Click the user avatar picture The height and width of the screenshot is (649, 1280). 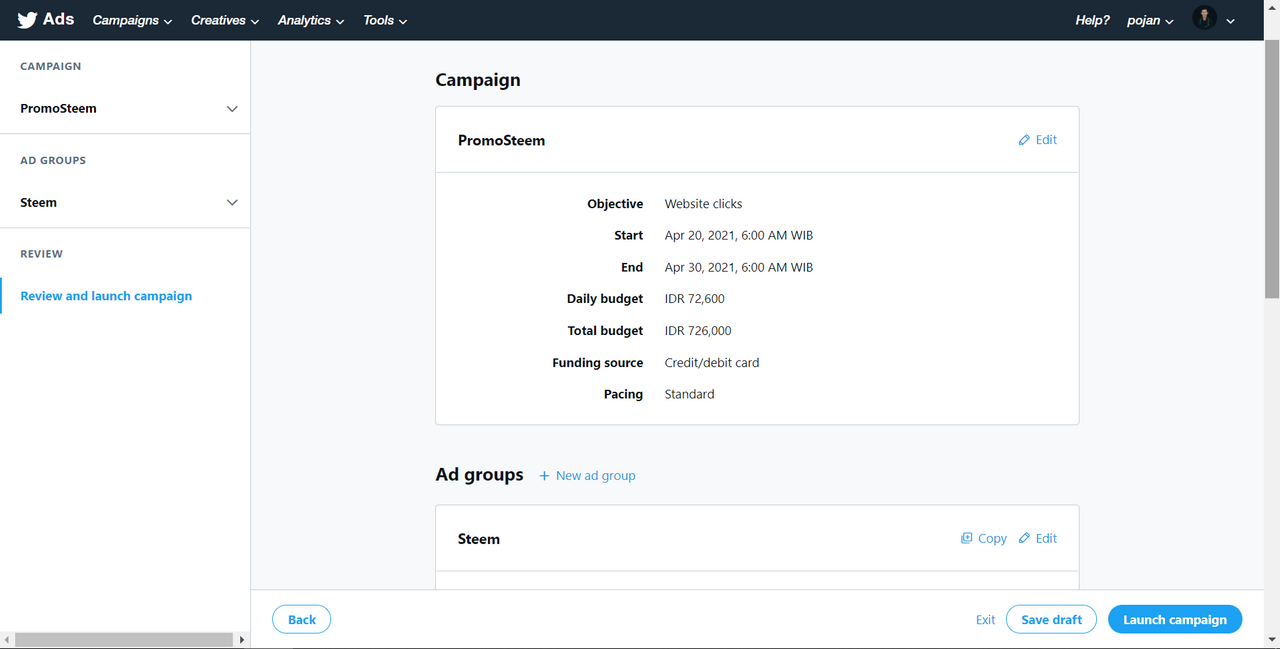point(1204,19)
